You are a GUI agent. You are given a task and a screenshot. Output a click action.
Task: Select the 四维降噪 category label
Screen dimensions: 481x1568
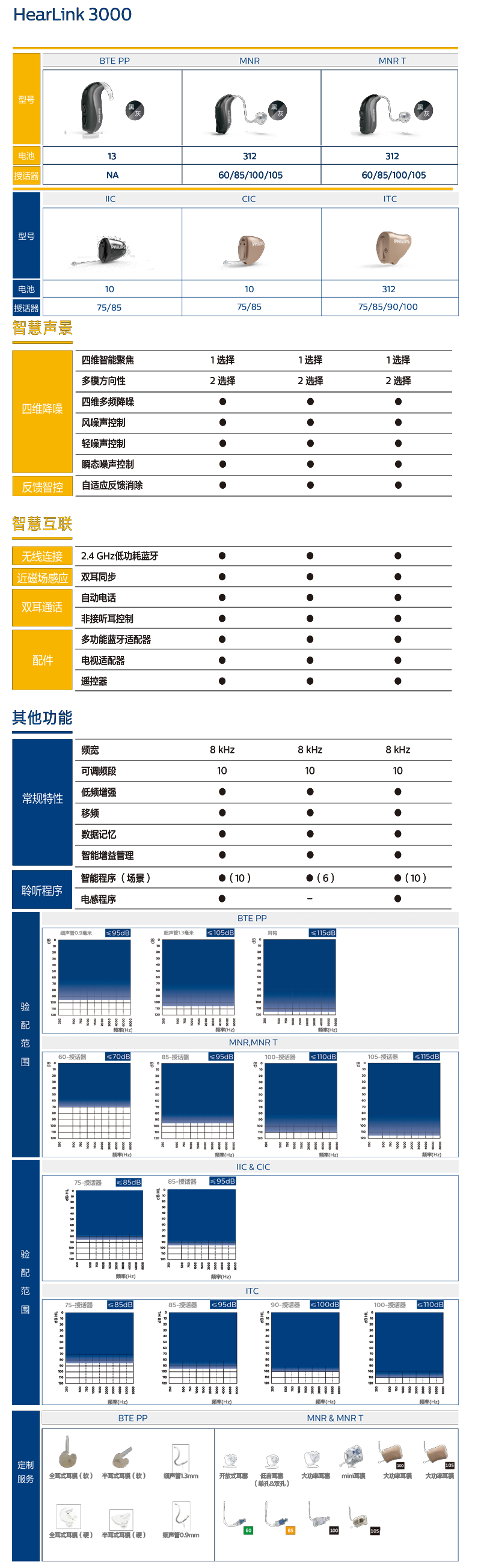pos(43,408)
